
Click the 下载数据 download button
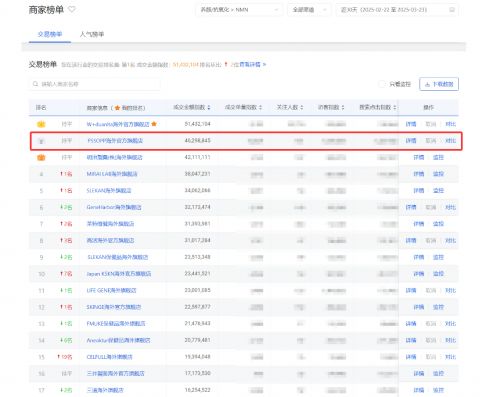point(439,84)
